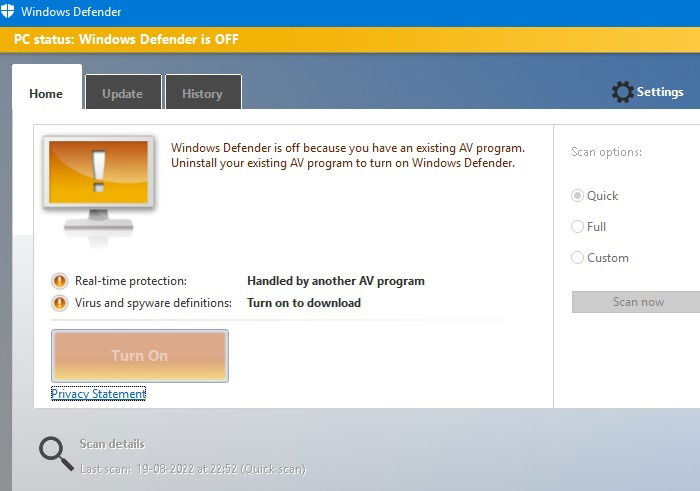Click the orange warning monitor icon

coord(99,191)
